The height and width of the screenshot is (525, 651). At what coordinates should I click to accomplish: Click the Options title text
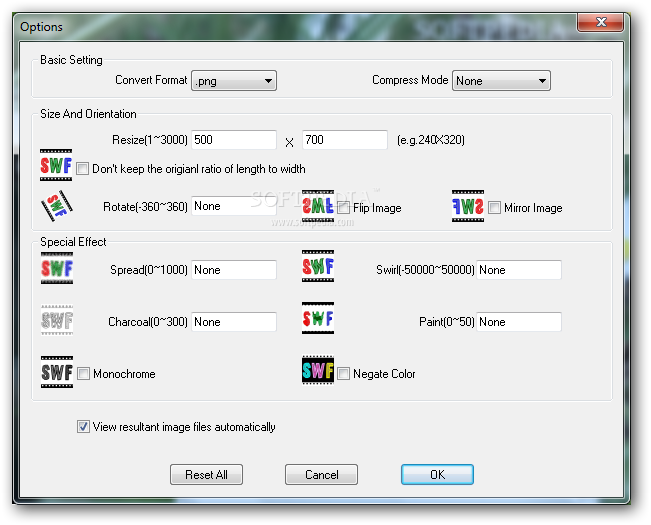(x=41, y=27)
